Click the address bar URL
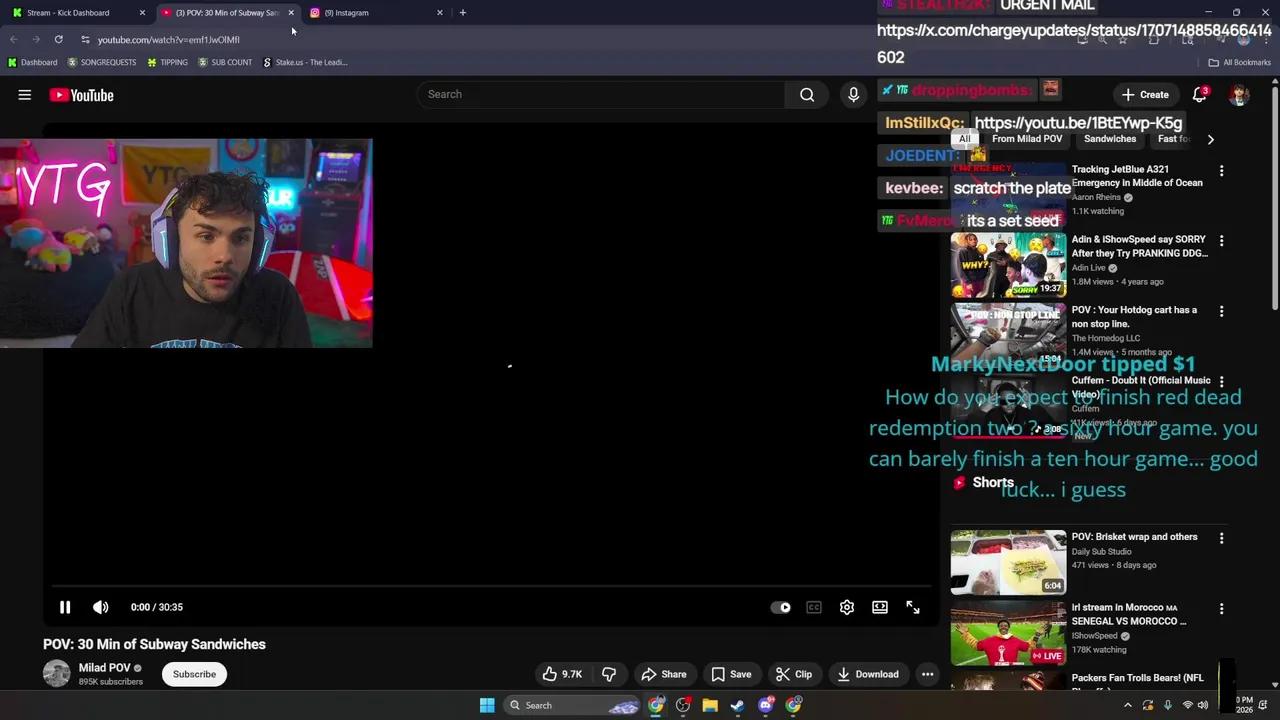The height and width of the screenshot is (720, 1280). point(169,40)
